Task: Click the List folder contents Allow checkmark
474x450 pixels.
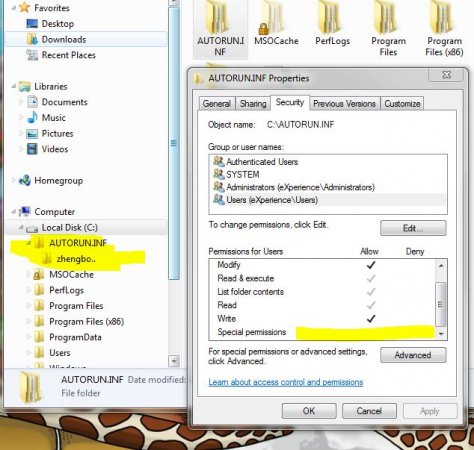Action: pyautogui.click(x=371, y=292)
